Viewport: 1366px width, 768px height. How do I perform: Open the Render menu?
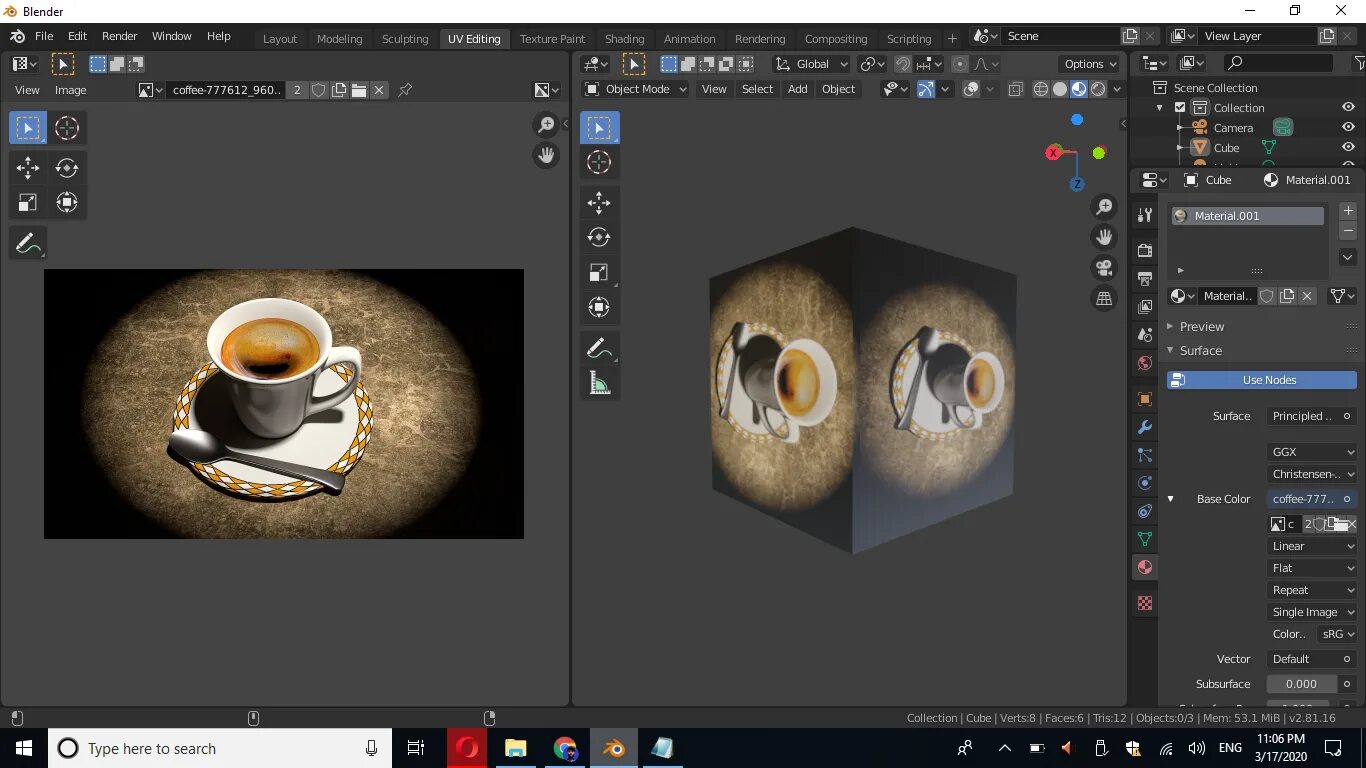coord(119,35)
